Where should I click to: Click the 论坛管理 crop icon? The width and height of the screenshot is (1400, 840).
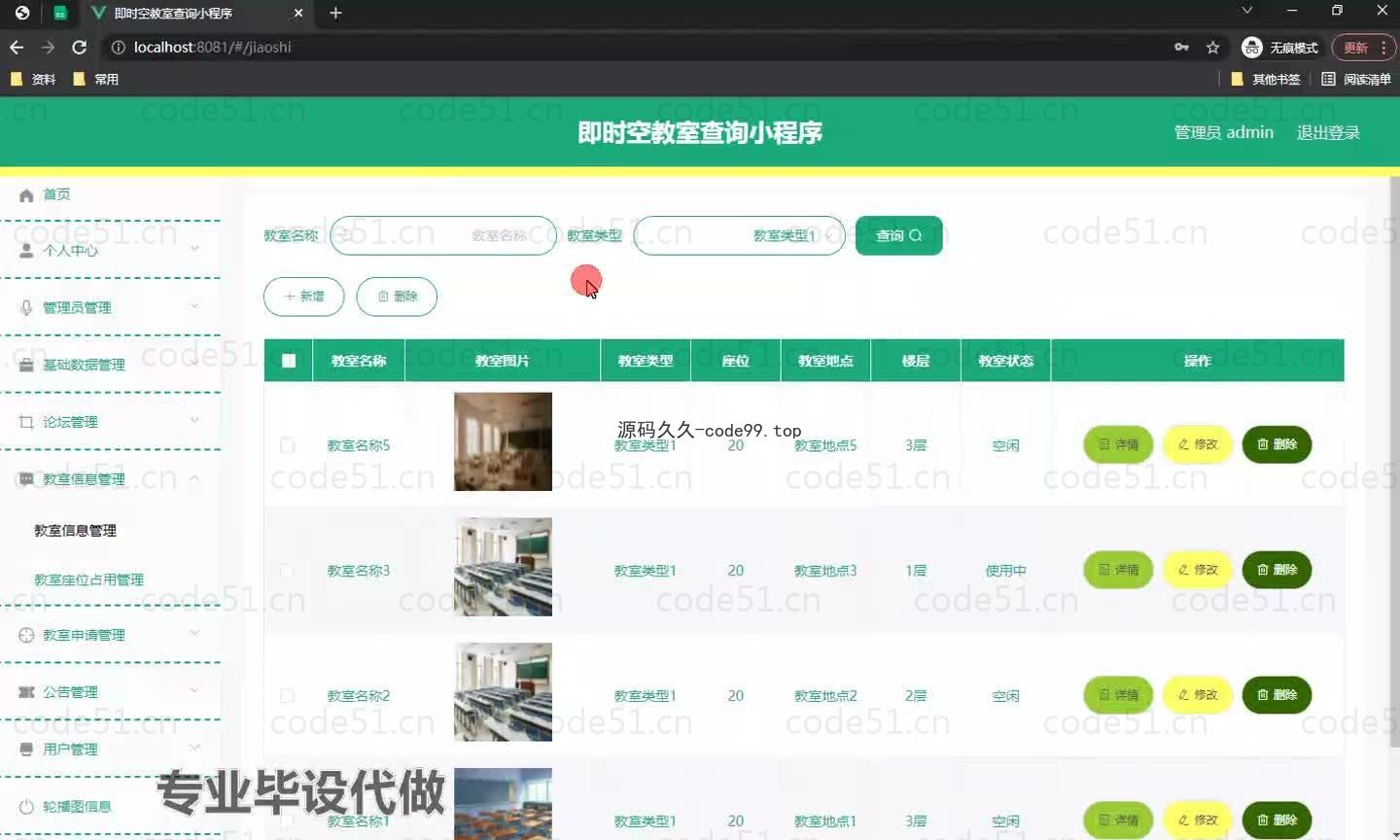[26, 422]
